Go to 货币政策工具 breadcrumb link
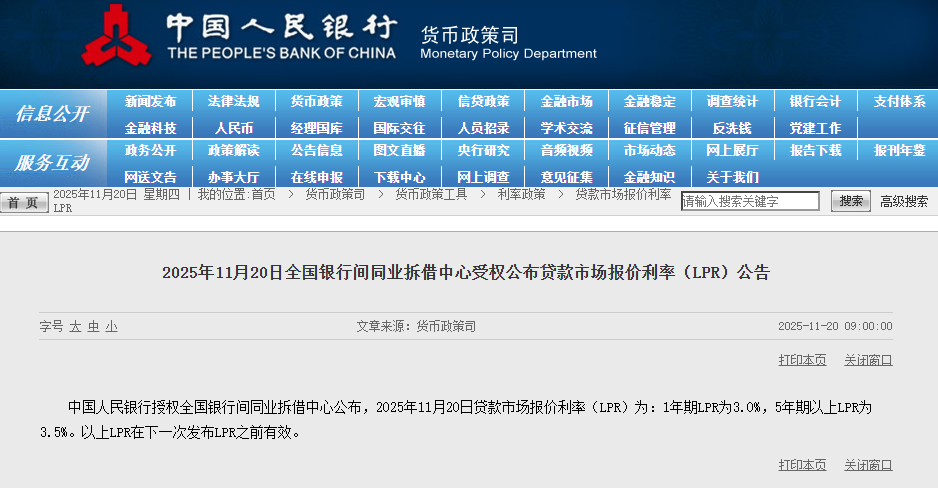 click(x=431, y=194)
